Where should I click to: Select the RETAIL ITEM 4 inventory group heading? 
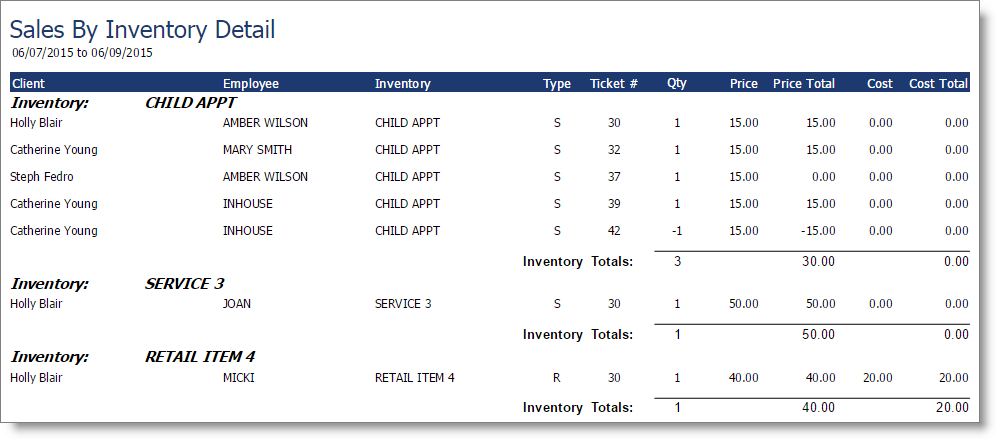[x=200, y=357]
